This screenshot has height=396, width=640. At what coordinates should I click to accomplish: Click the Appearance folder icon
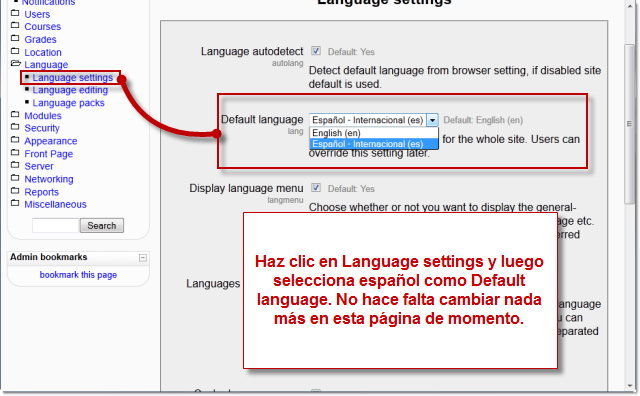coord(15,140)
